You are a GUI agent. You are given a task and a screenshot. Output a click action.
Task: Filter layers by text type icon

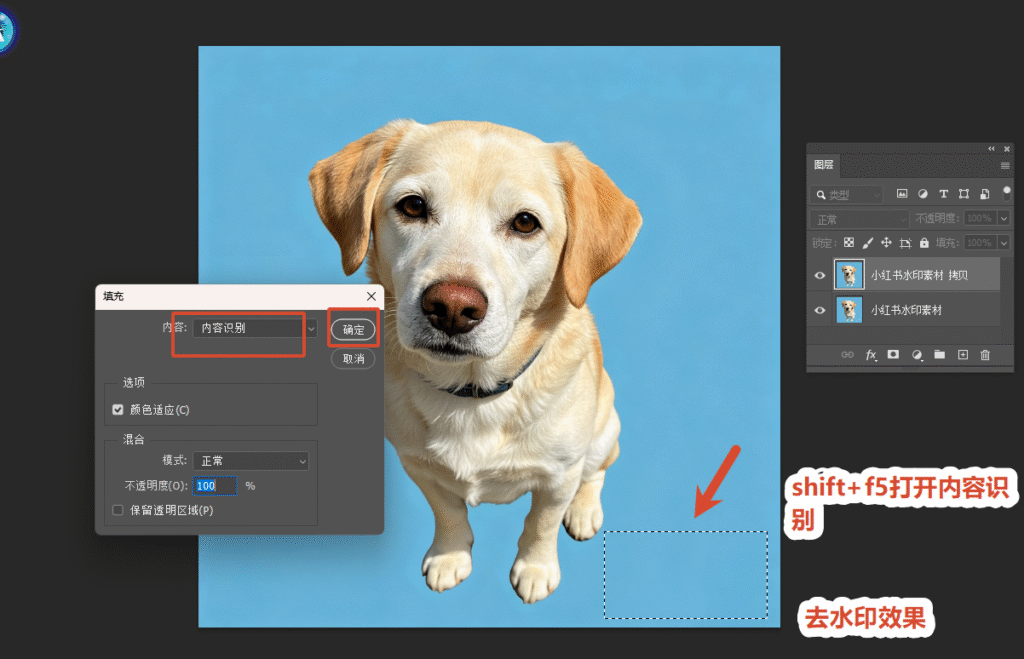tap(944, 193)
